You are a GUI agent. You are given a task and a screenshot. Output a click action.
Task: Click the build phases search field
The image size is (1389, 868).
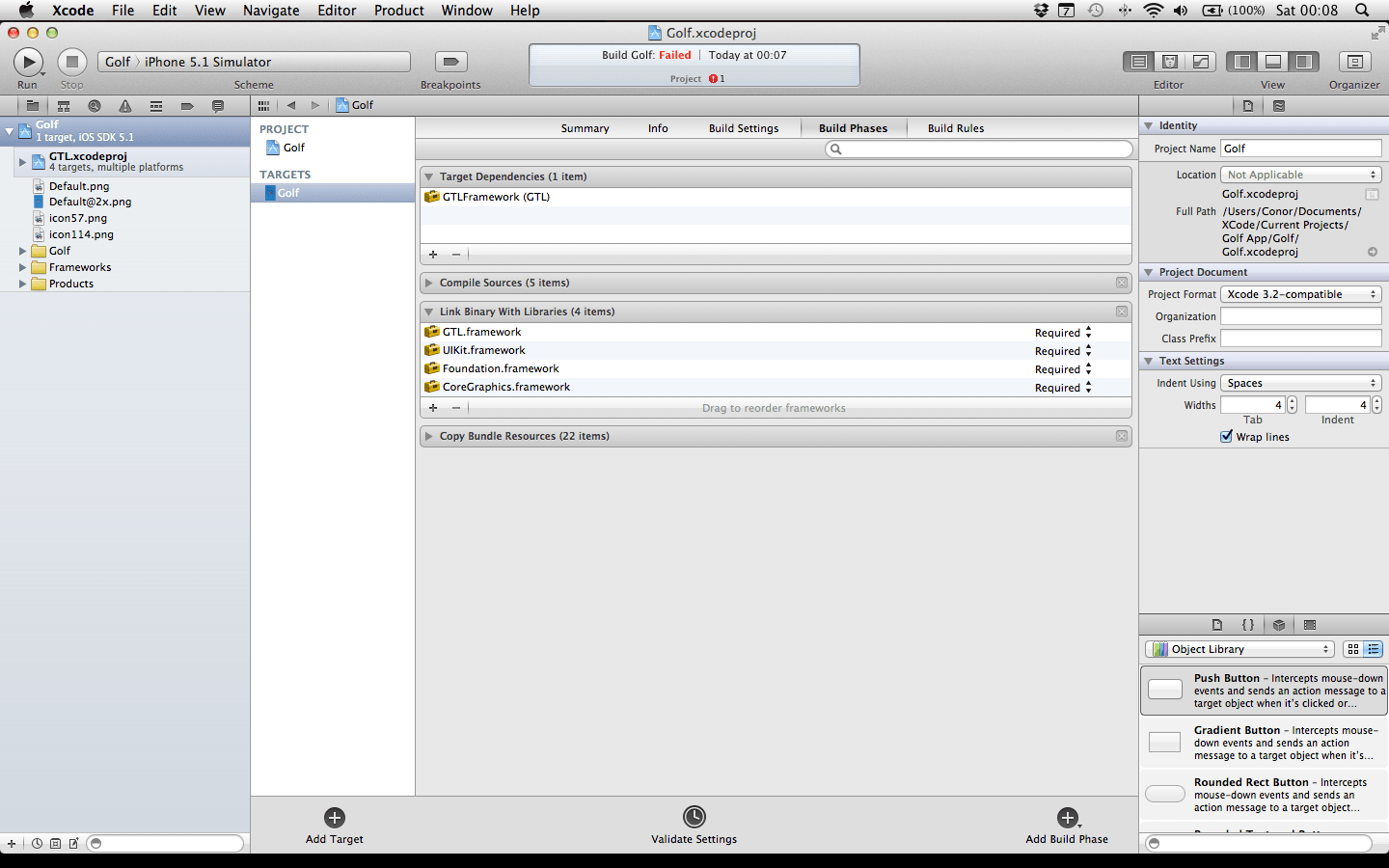(979, 149)
